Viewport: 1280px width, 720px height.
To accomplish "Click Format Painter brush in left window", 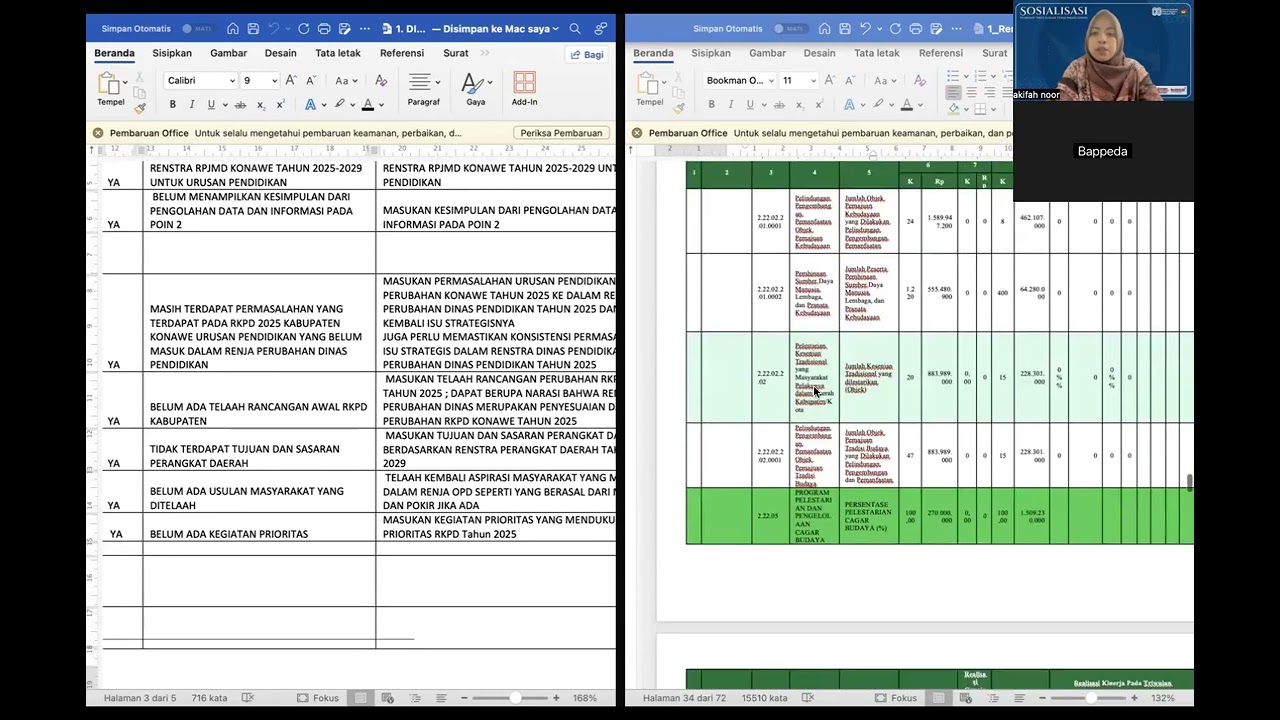I will tap(139, 108).
